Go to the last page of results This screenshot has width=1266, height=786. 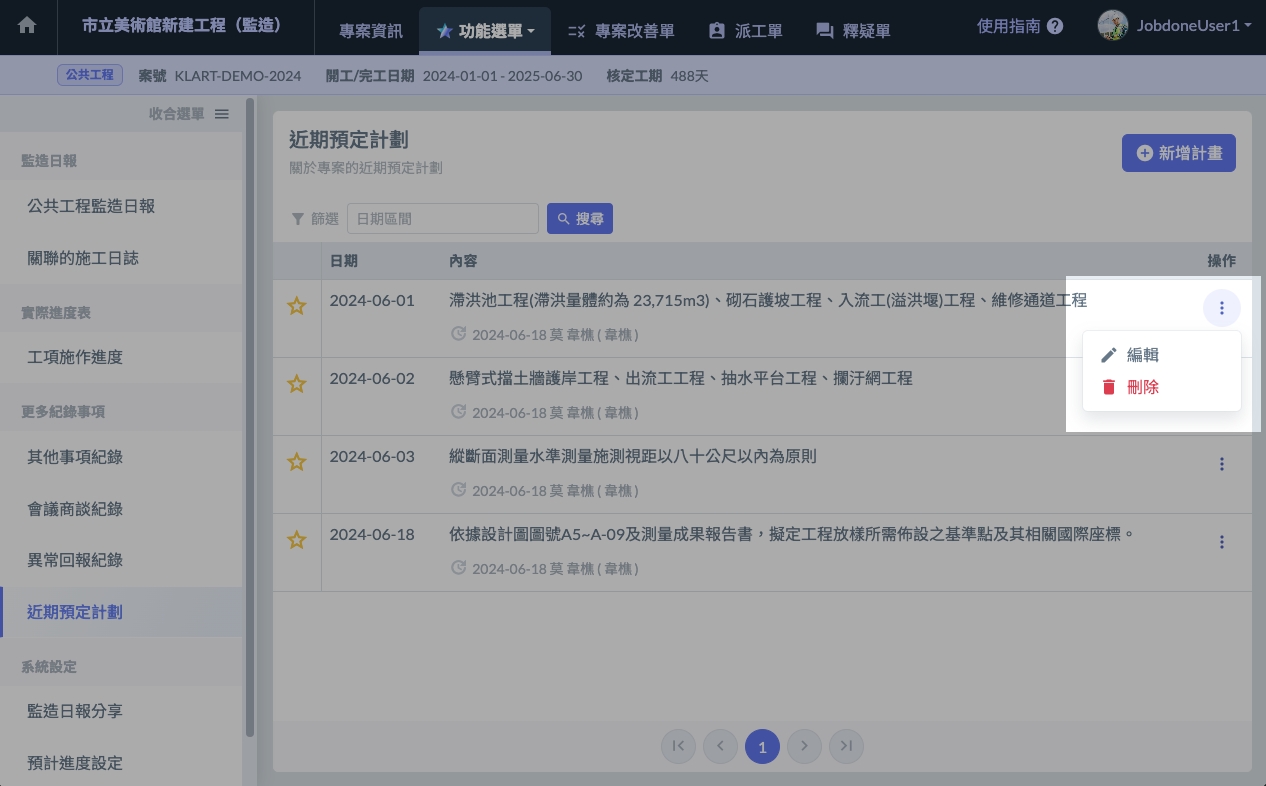pyautogui.click(x=846, y=746)
